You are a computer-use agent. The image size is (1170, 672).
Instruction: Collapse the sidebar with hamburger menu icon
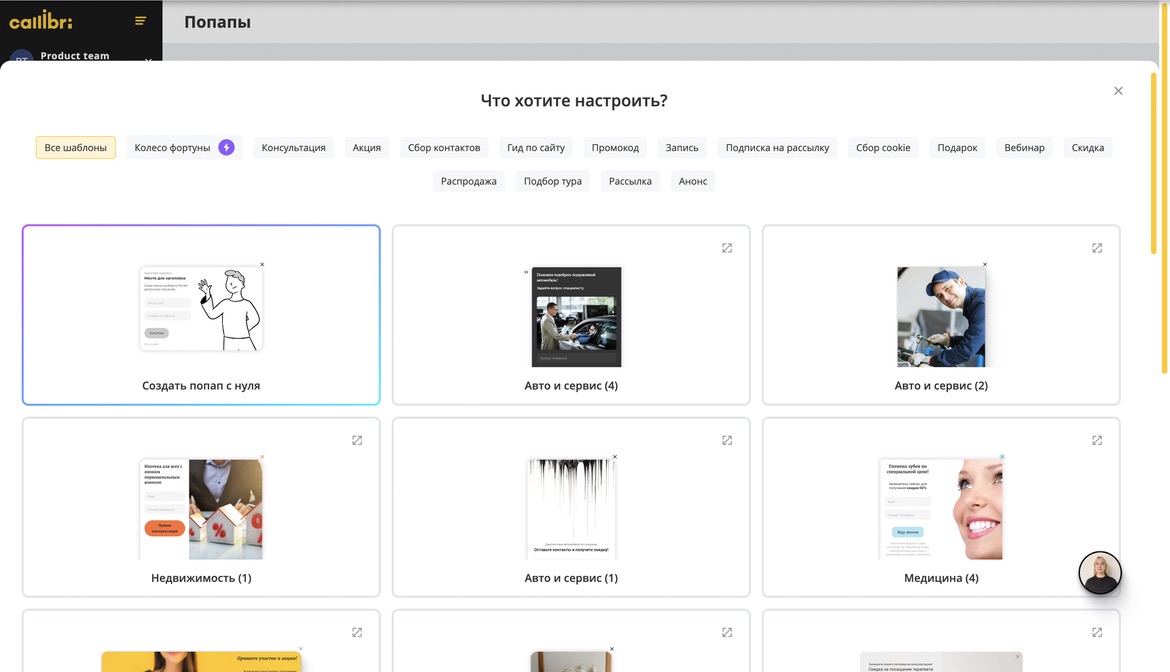click(140, 21)
